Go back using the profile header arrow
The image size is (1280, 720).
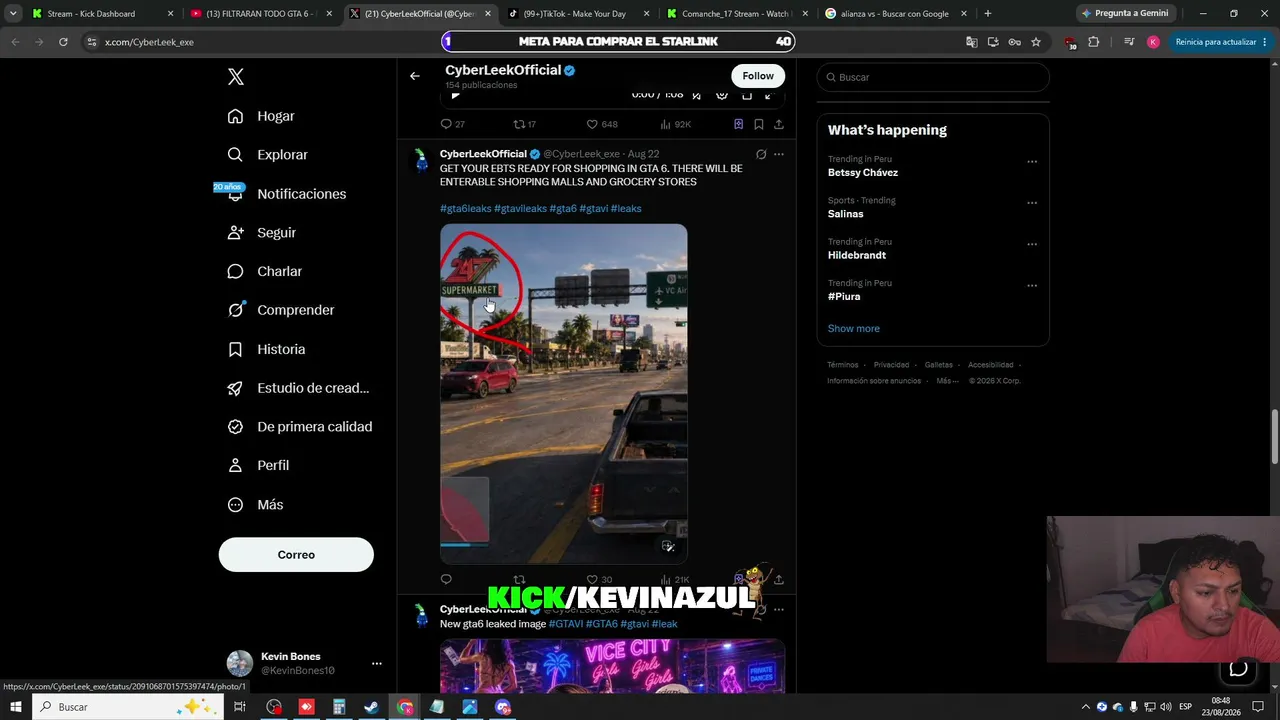point(415,76)
